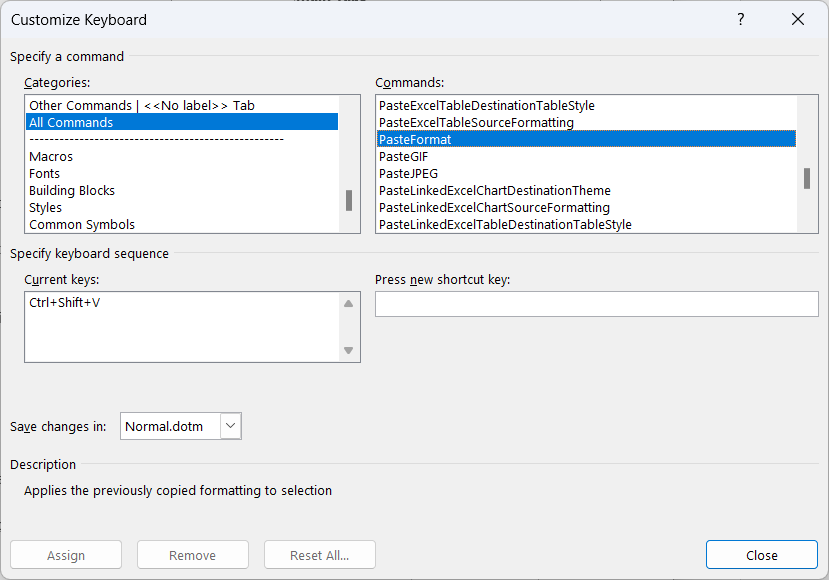
Task: Choose Building Blocks category
Action: click(72, 191)
